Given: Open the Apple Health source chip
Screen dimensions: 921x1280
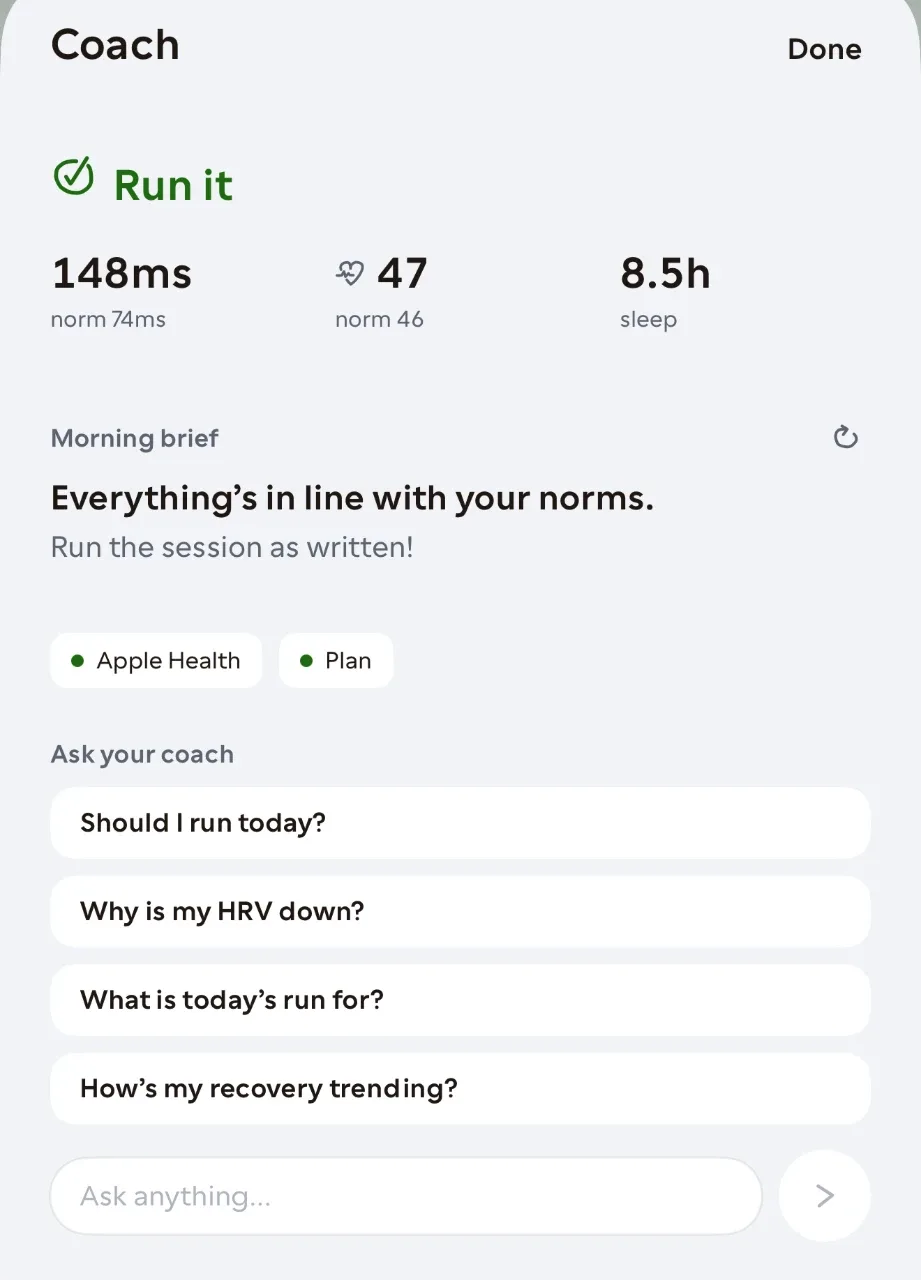Looking at the screenshot, I should click(156, 661).
